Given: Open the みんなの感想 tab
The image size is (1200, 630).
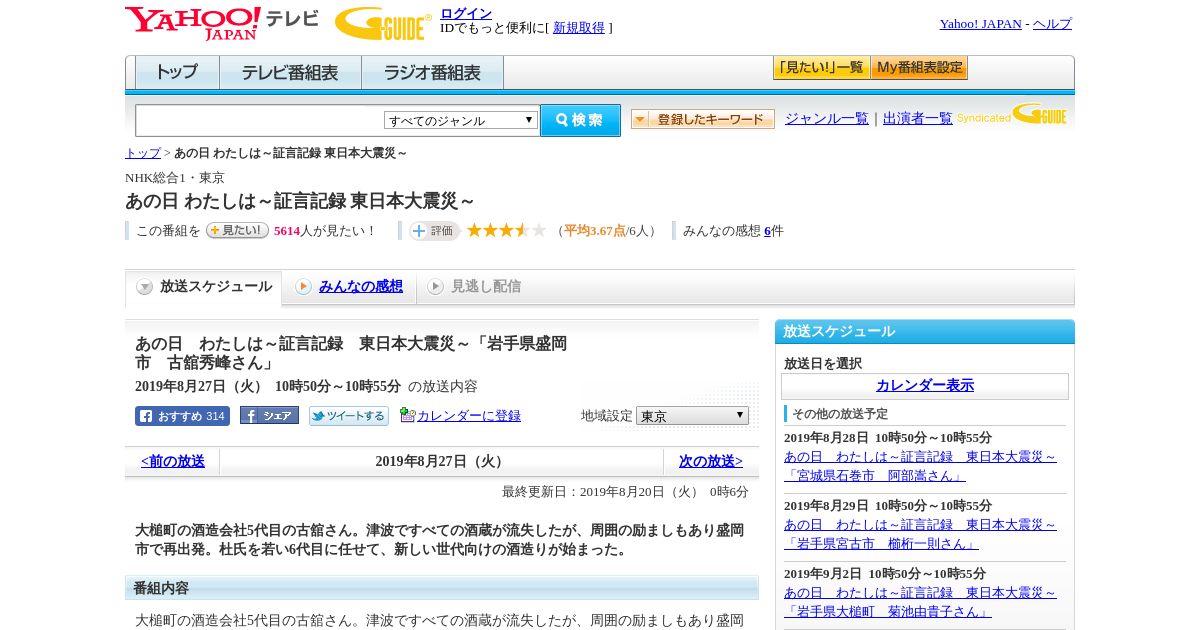Looking at the screenshot, I should [349, 287].
